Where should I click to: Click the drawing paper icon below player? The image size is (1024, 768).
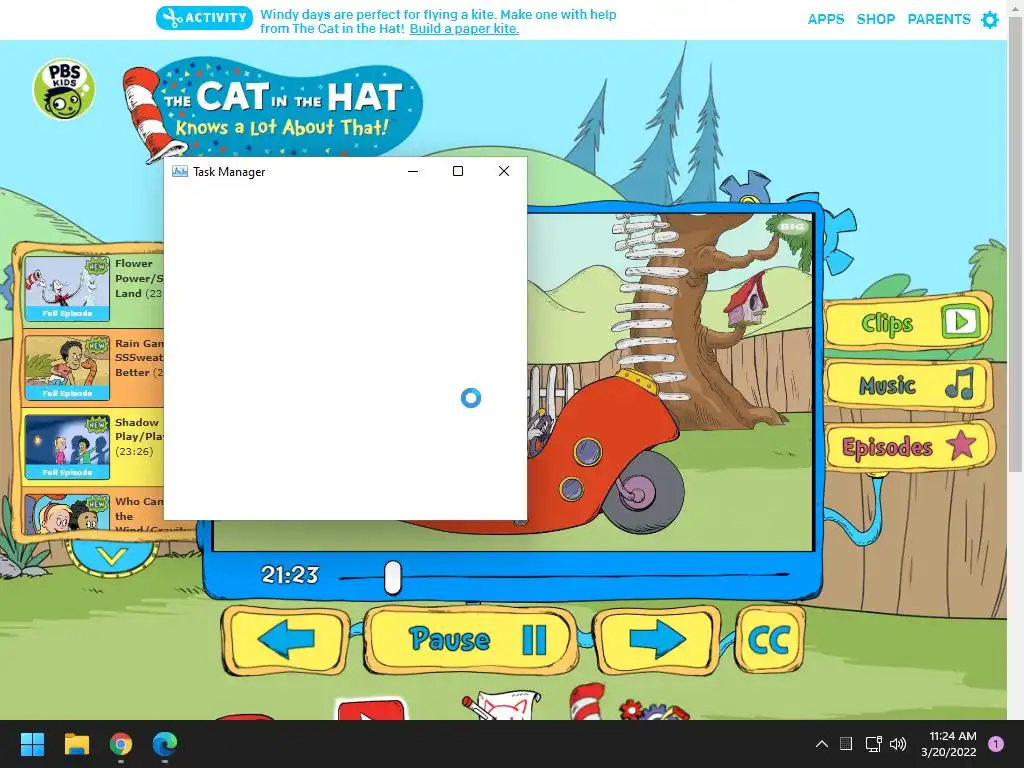[502, 705]
